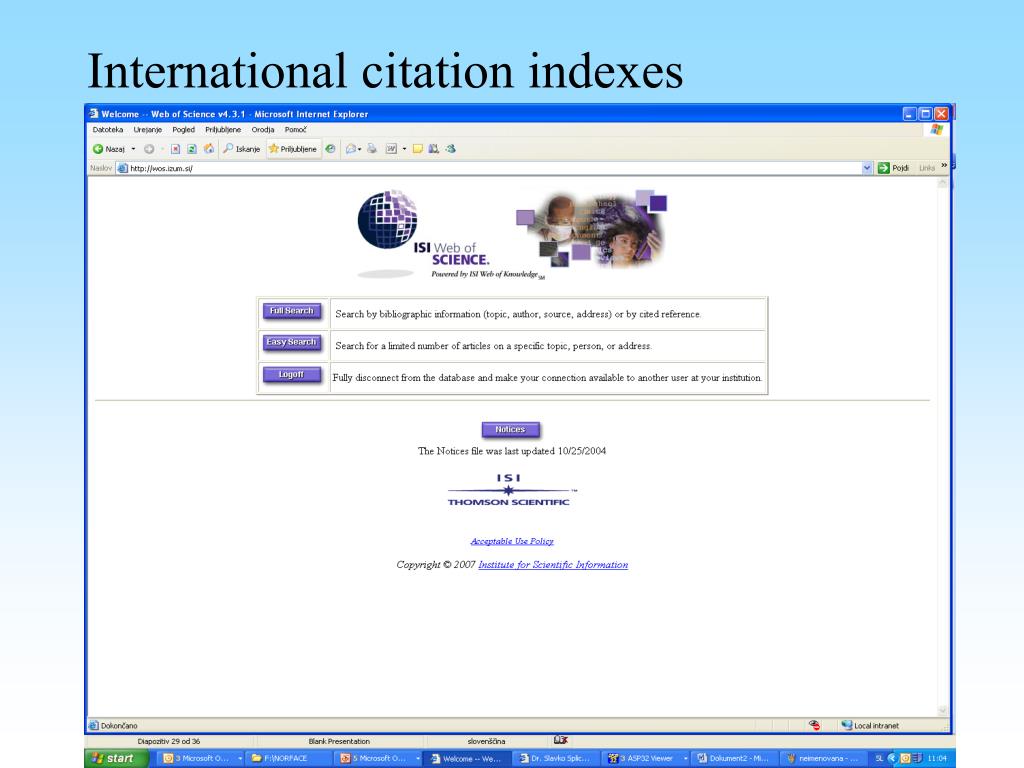The height and width of the screenshot is (768, 1024).
Task: Click the 11:04 system tray clock
Action: coord(937,758)
